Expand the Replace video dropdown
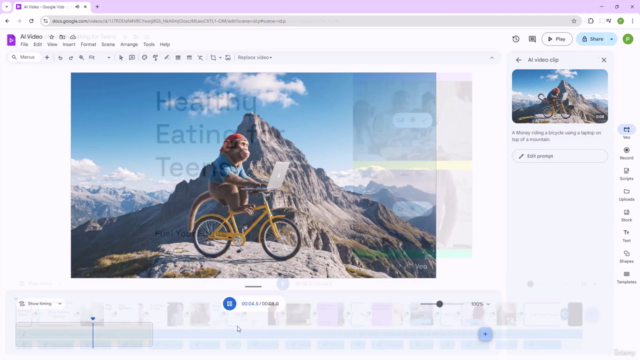 point(255,58)
